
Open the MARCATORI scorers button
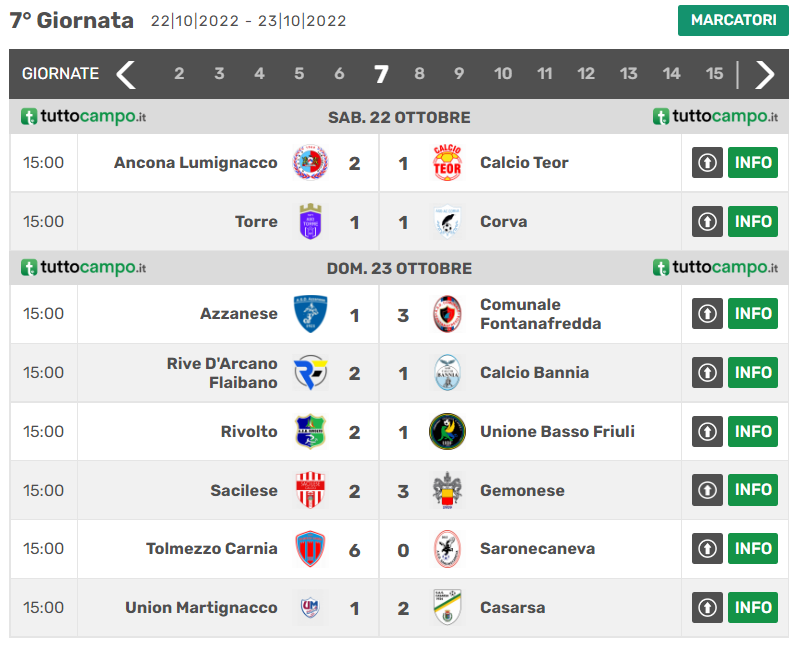coord(733,20)
